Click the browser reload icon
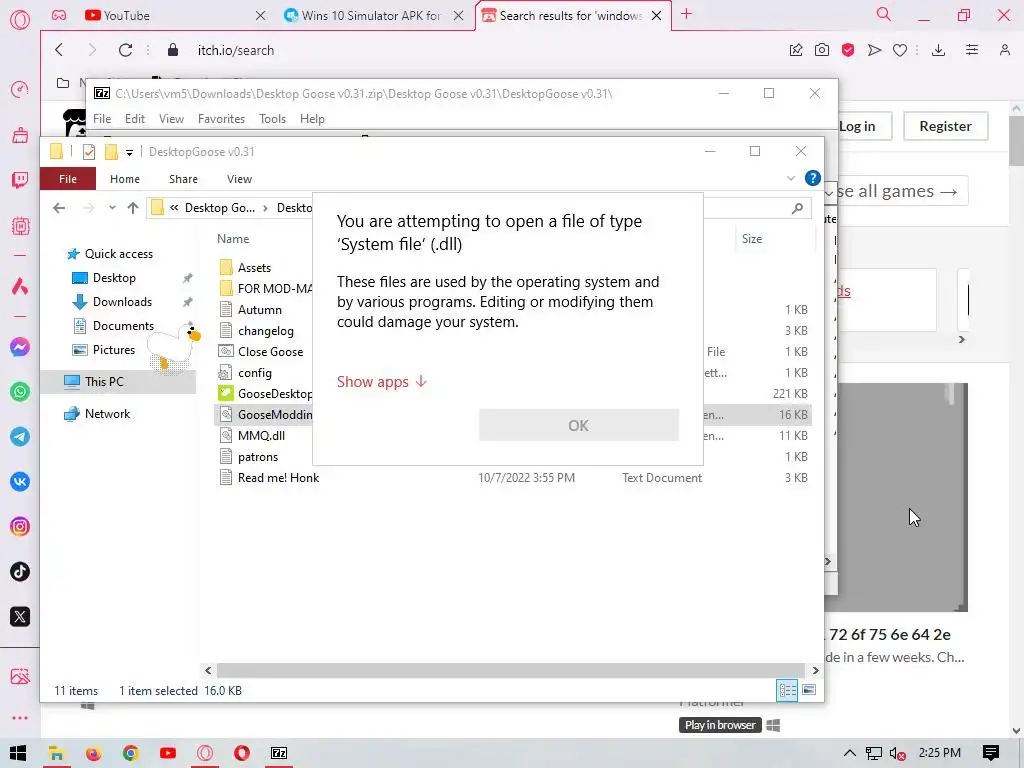The image size is (1024, 768). pos(125,50)
